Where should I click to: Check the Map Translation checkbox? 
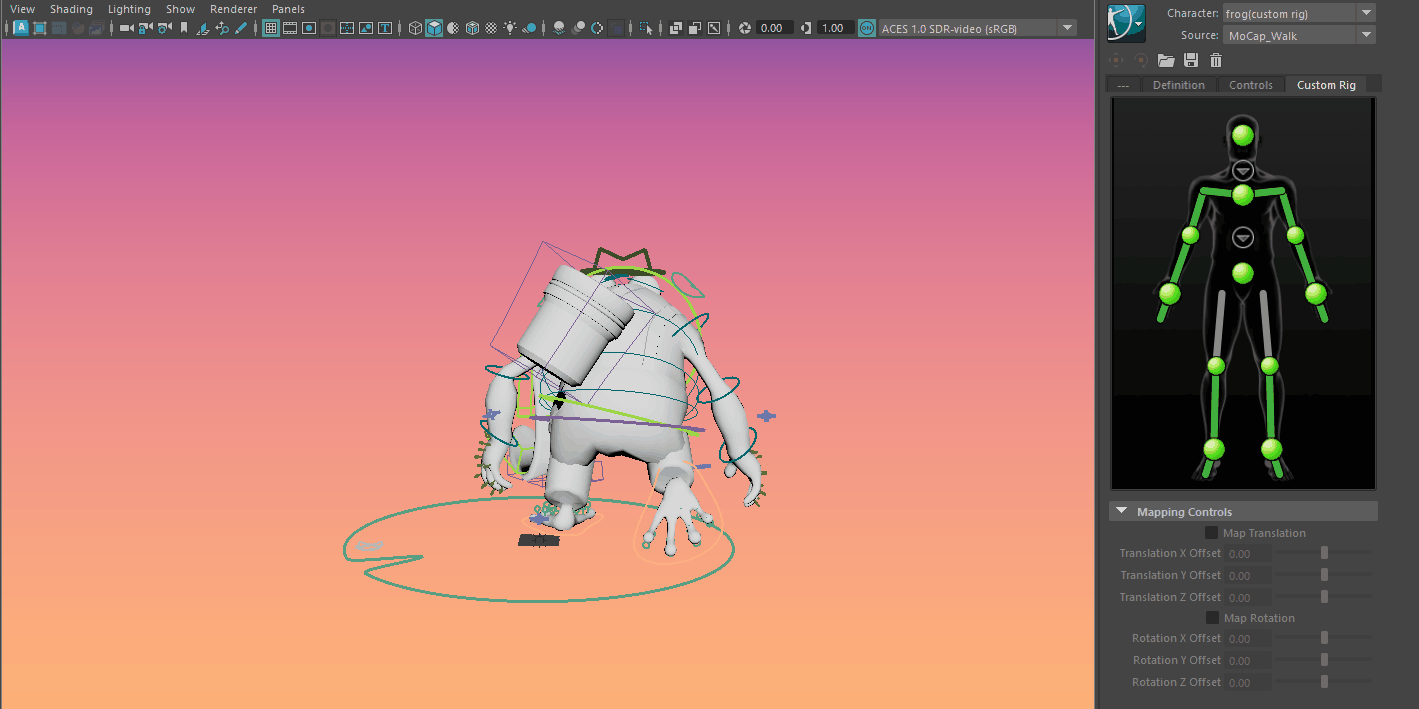click(1212, 533)
